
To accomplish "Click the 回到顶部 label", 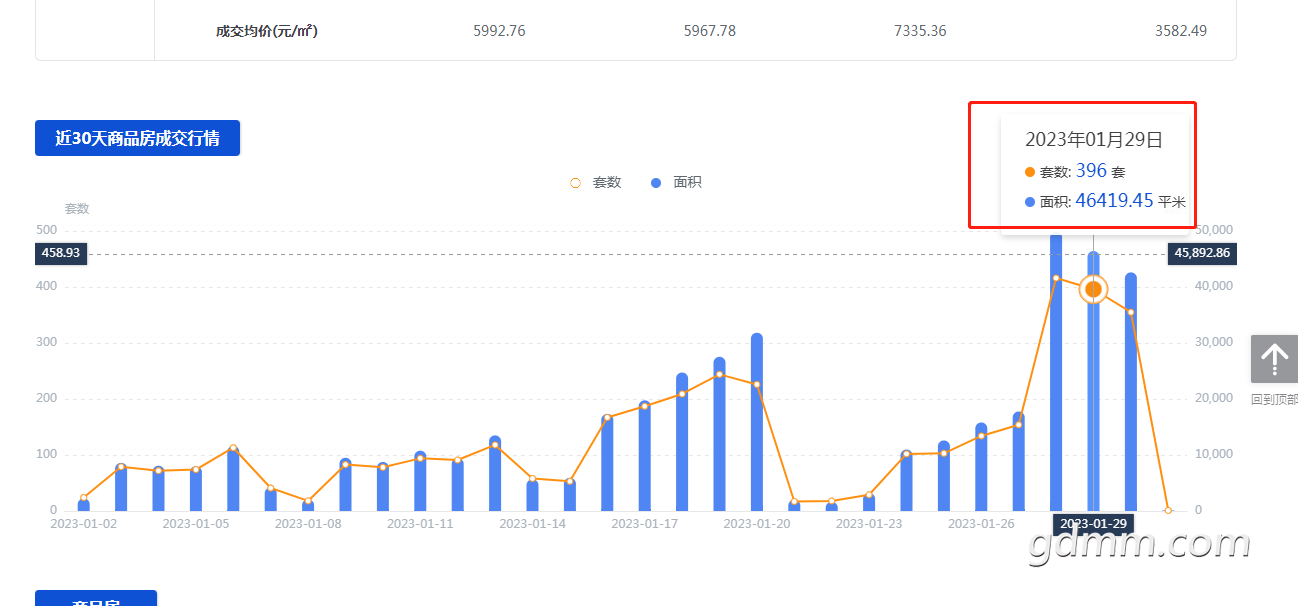I will click(1274, 399).
